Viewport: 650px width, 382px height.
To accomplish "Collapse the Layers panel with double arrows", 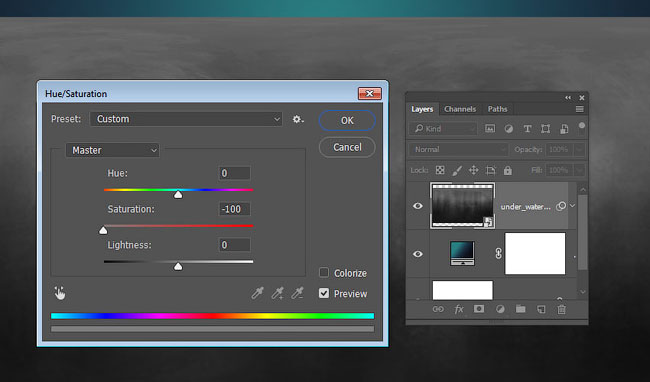I will [x=568, y=98].
